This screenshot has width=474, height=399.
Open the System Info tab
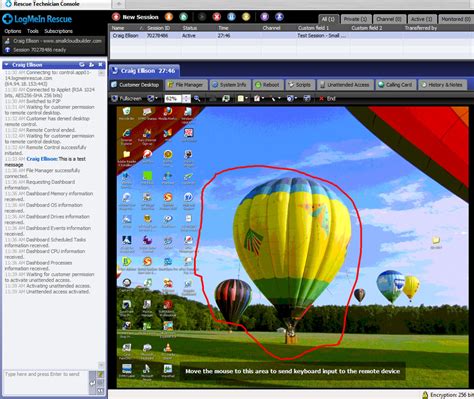click(230, 85)
